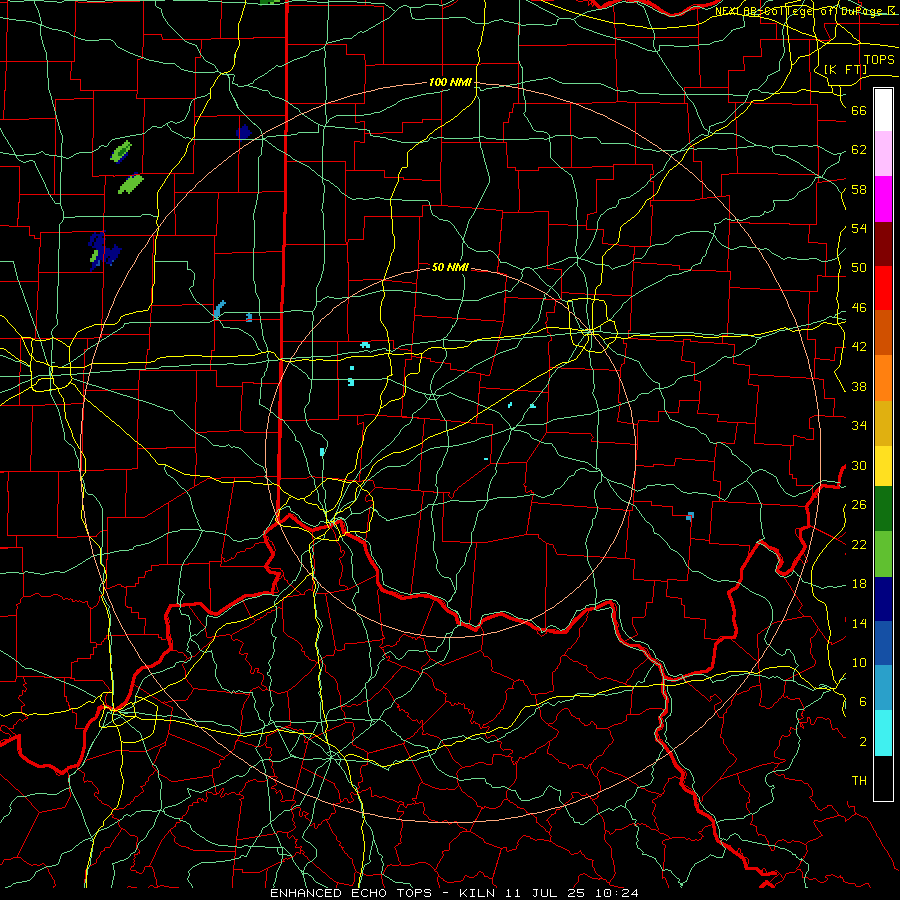This screenshot has height=900, width=900.
Task: Click the 26 legend value
Action: 859,505
